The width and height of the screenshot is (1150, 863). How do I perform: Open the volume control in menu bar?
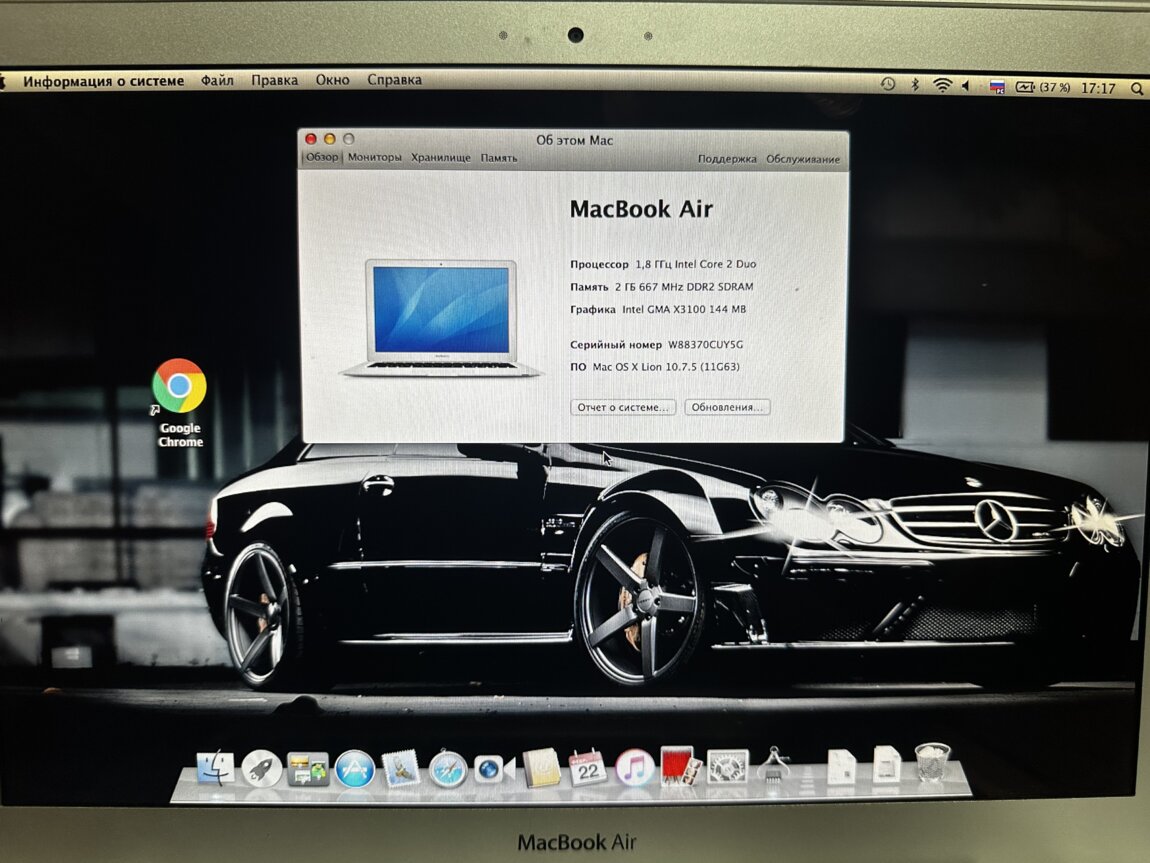coord(966,87)
